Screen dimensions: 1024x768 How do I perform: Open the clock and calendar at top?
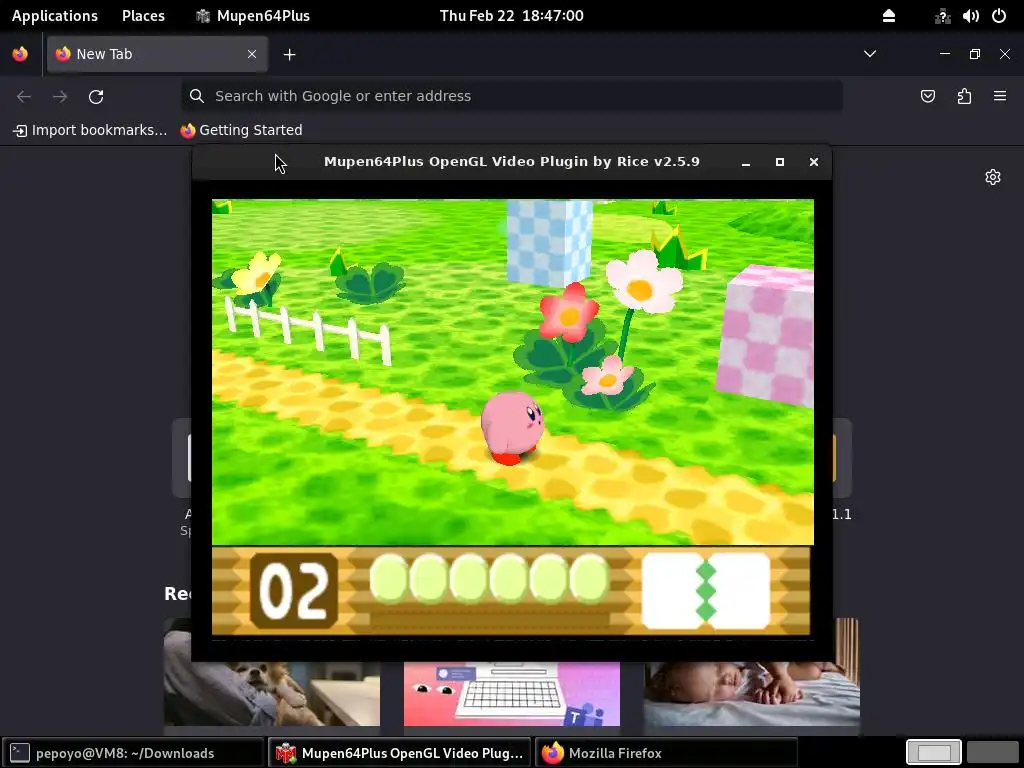pyautogui.click(x=511, y=16)
